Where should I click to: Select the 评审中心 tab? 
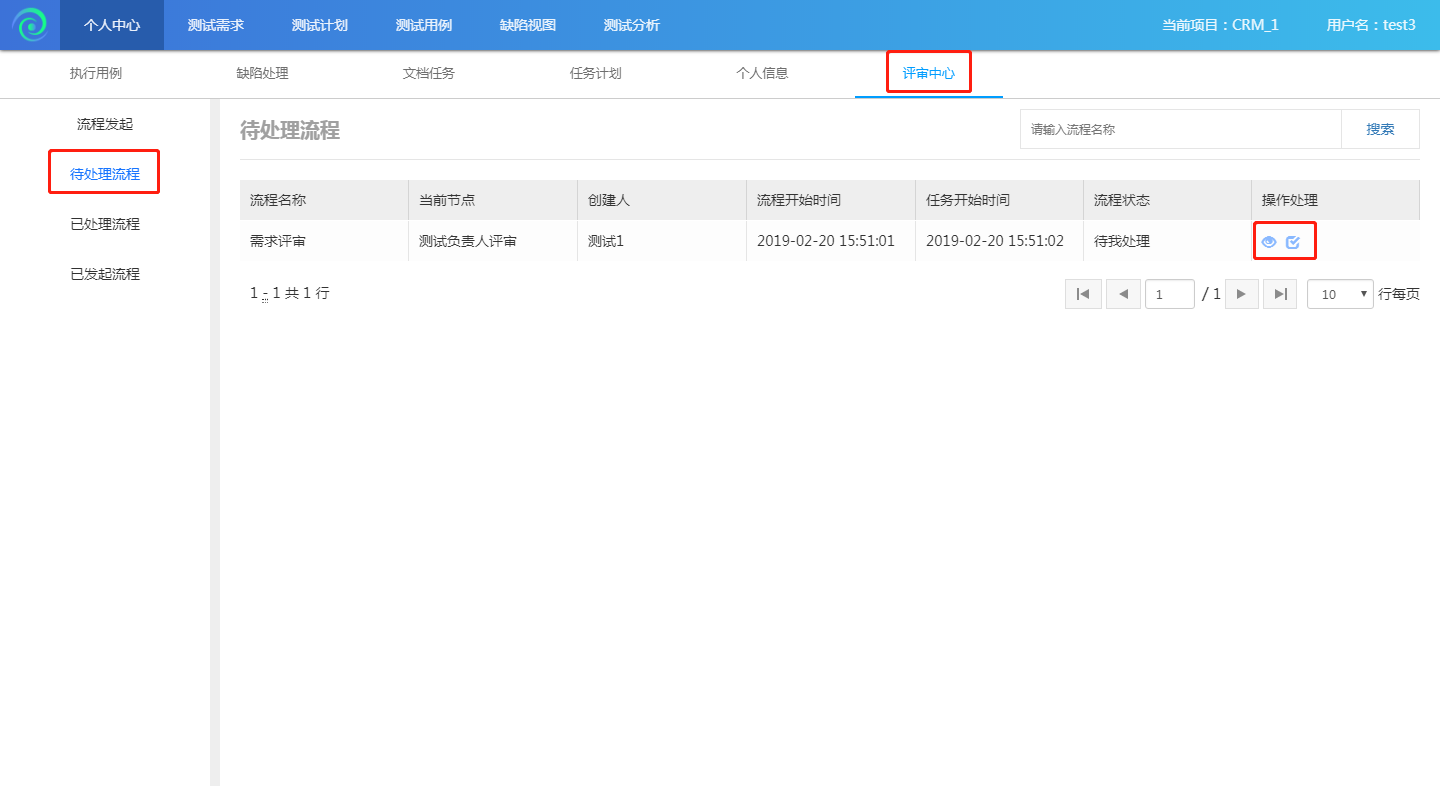tap(928, 73)
